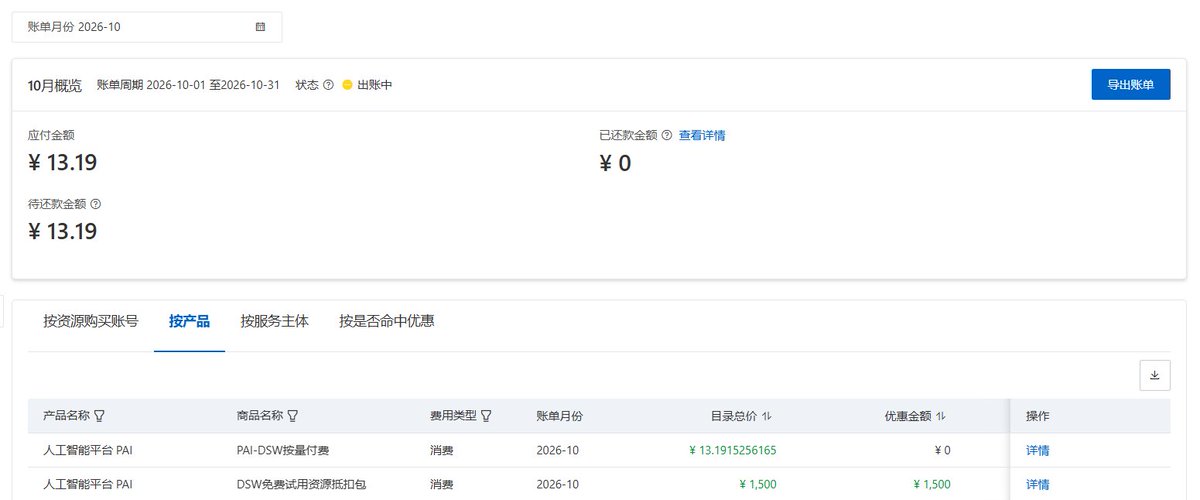Switch to the 按资源购买账号 tab
Viewport: 1200px width, 500px height.
coord(91,321)
